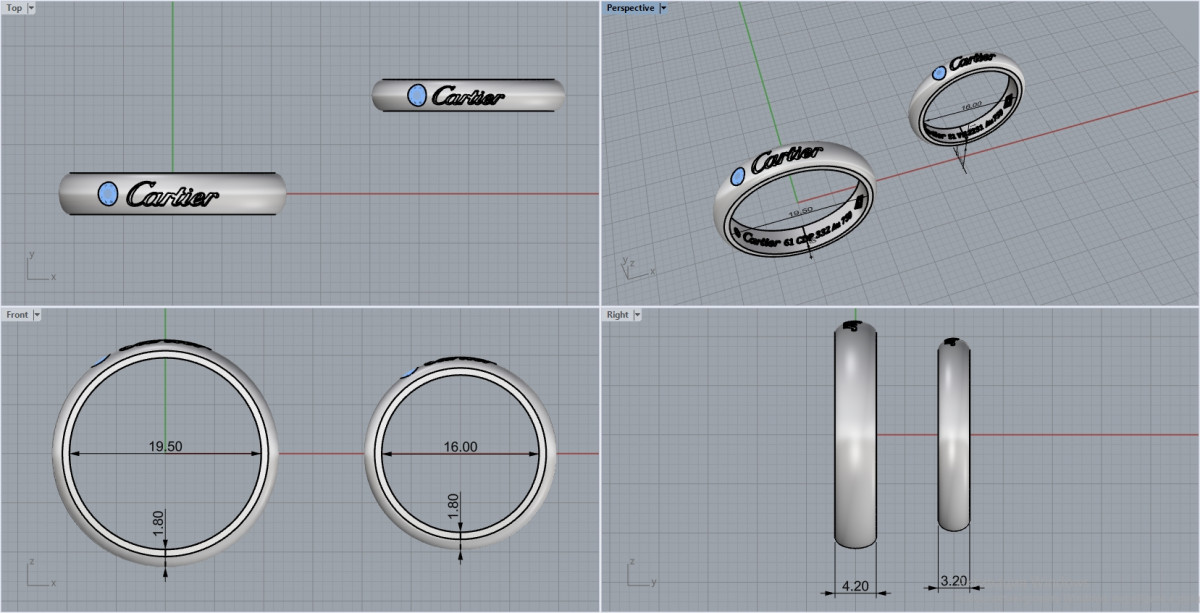Open the Top viewport dropdown arrow
The image size is (1200, 613).
(x=31, y=8)
